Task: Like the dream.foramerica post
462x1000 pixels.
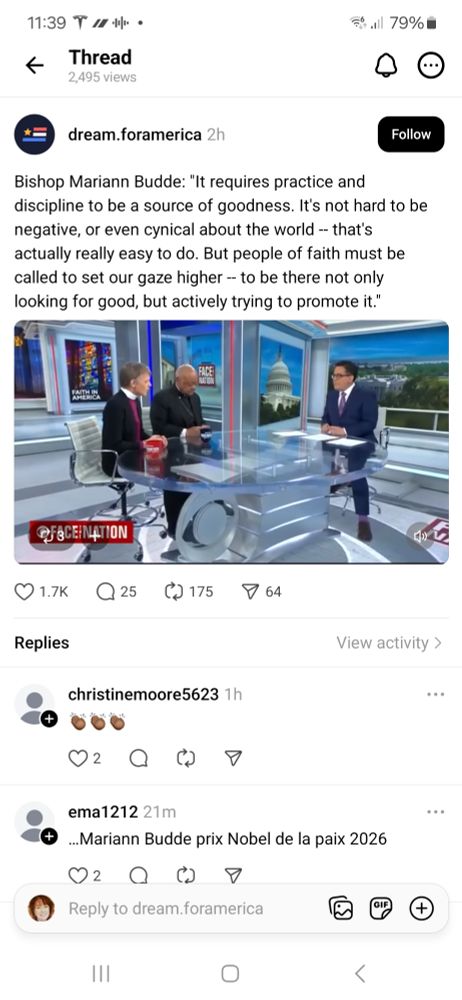Action: point(24,592)
